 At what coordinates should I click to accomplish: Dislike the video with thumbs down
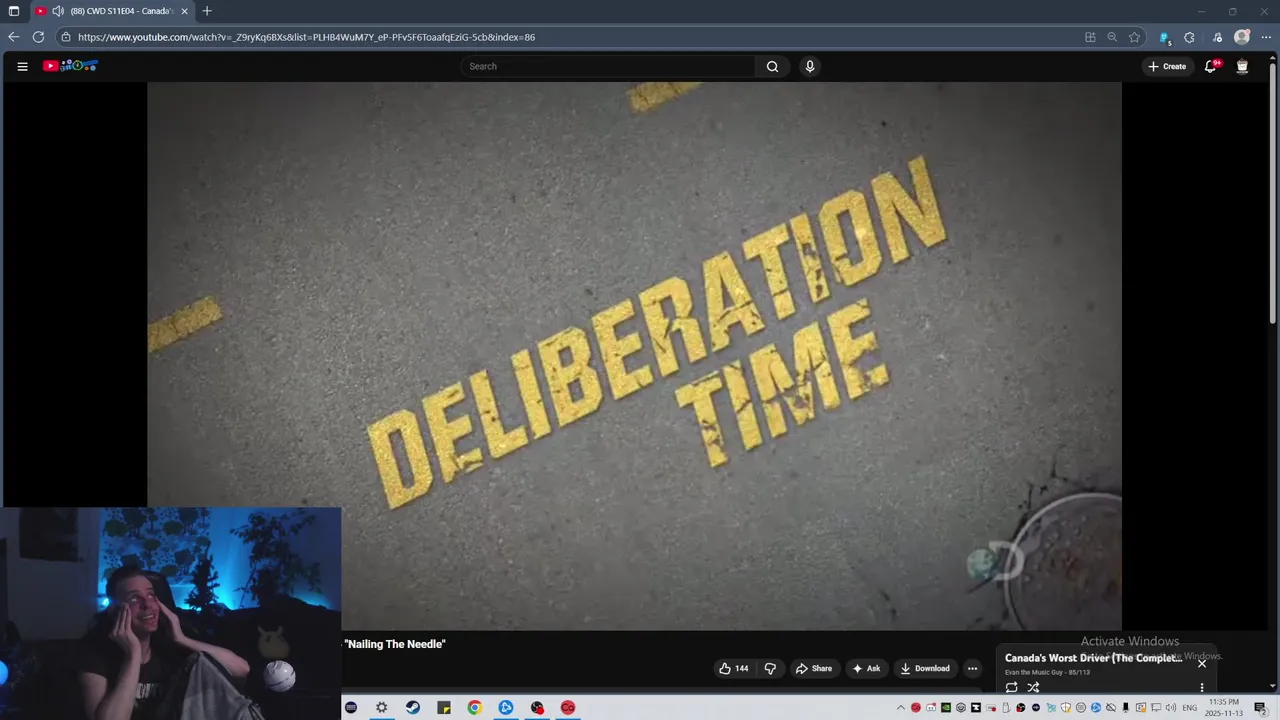(770, 668)
